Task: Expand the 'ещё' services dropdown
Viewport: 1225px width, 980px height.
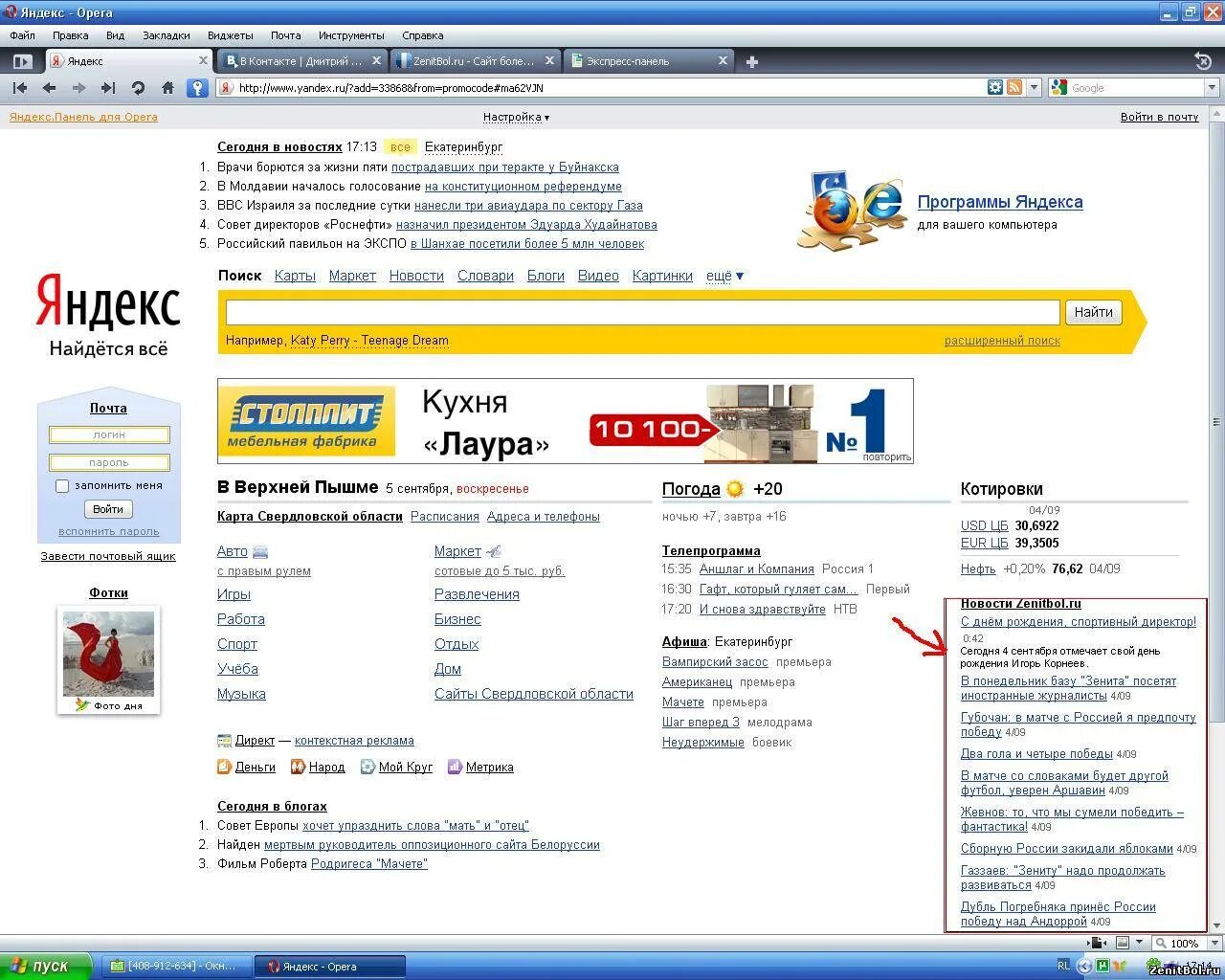Action: pos(724,276)
